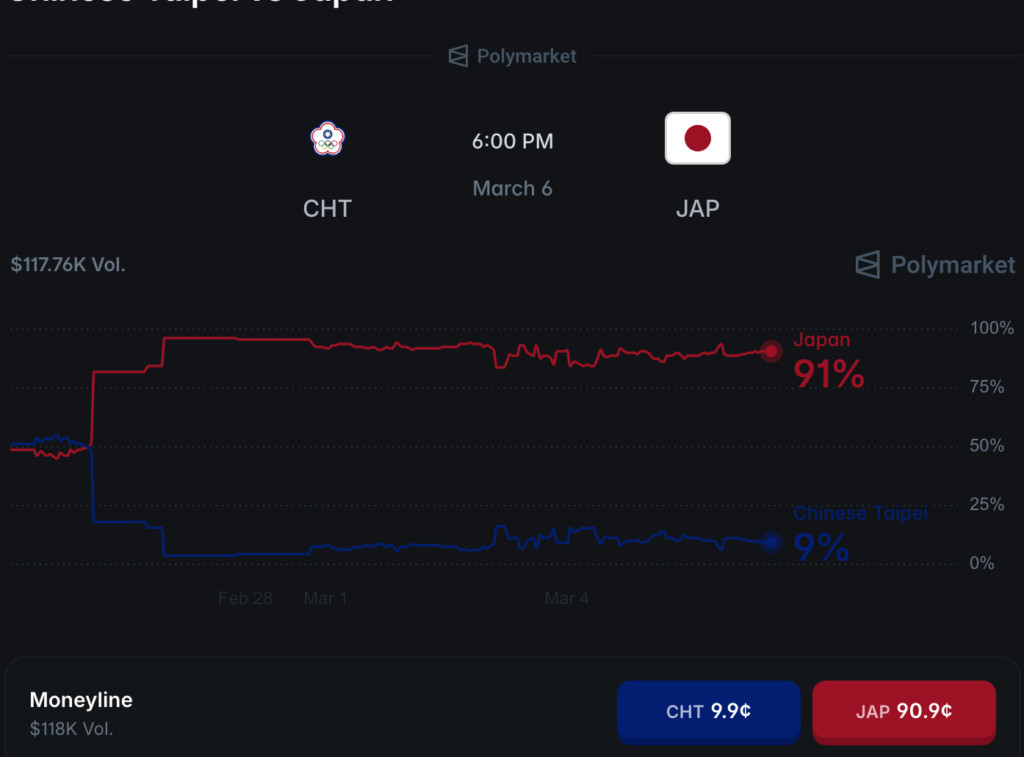Click the JAP team abbreviation label
Viewport: 1024px width, 757px height.
[697, 209]
